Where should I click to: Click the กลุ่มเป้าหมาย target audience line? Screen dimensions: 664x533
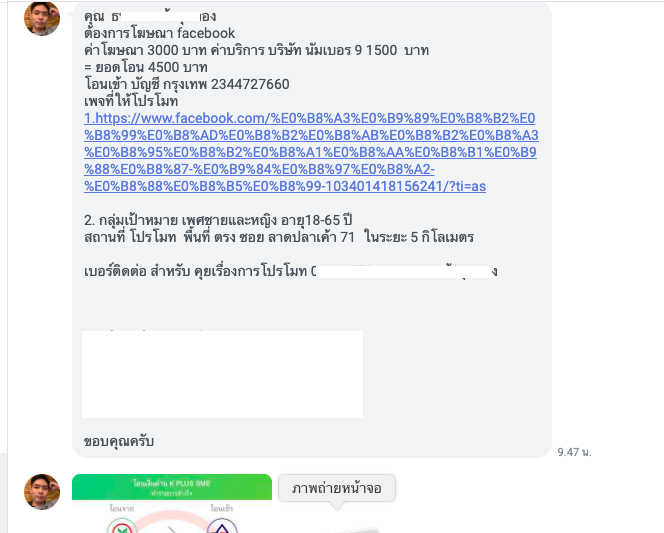(218, 220)
